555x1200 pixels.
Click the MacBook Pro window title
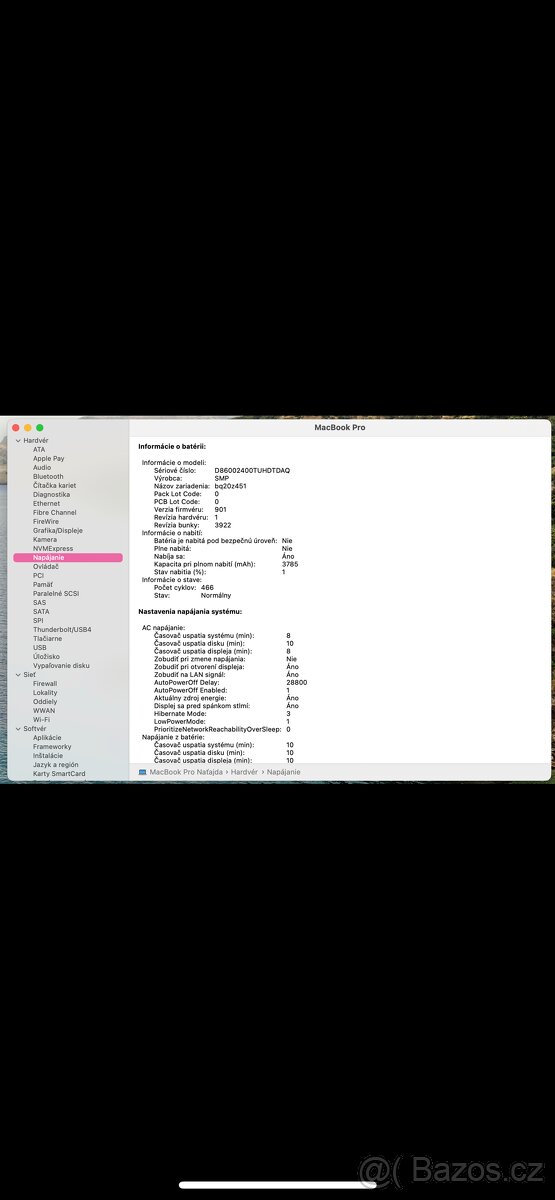pyautogui.click(x=340, y=427)
